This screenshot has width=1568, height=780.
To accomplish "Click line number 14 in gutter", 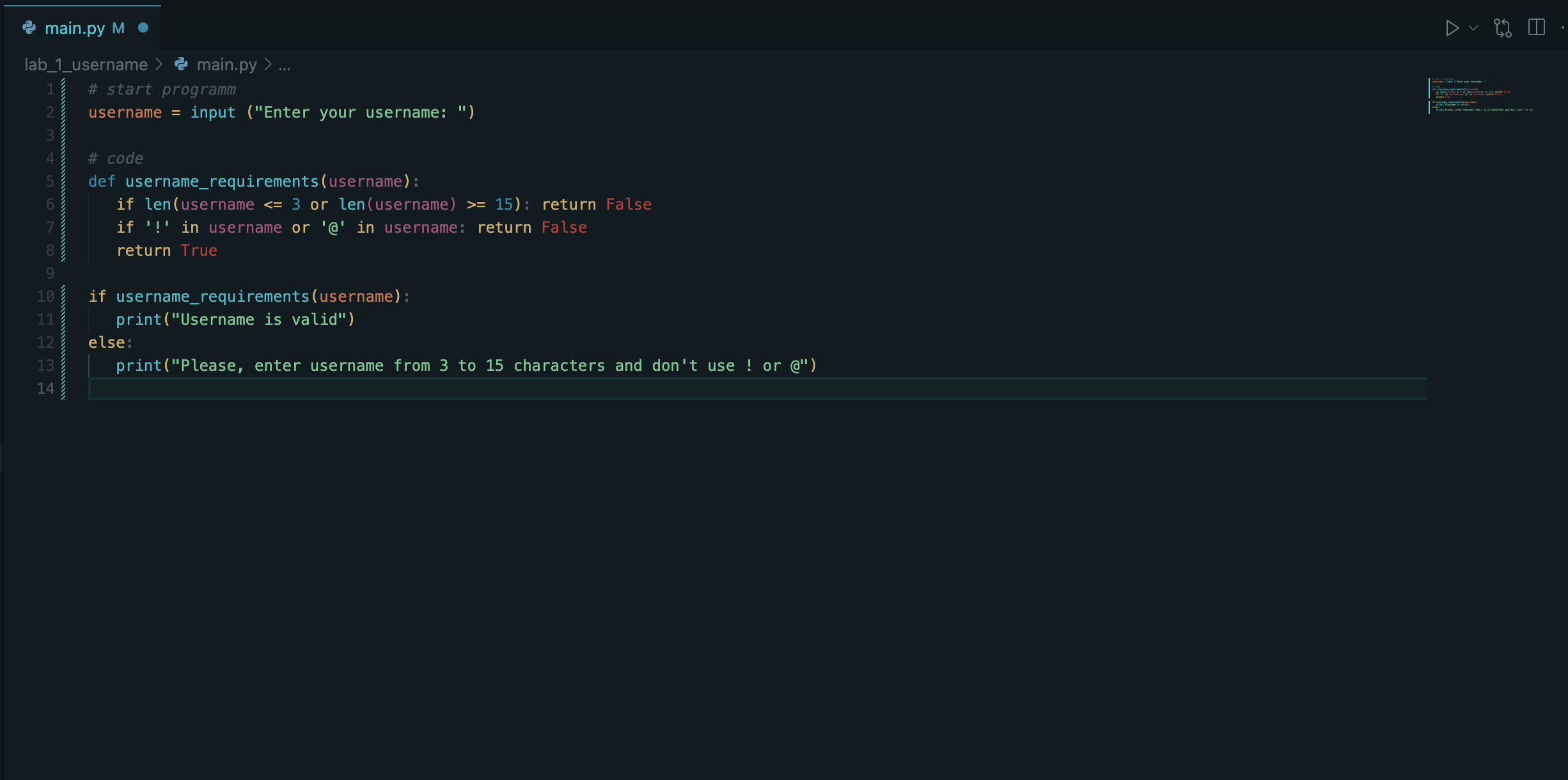I will point(45,388).
